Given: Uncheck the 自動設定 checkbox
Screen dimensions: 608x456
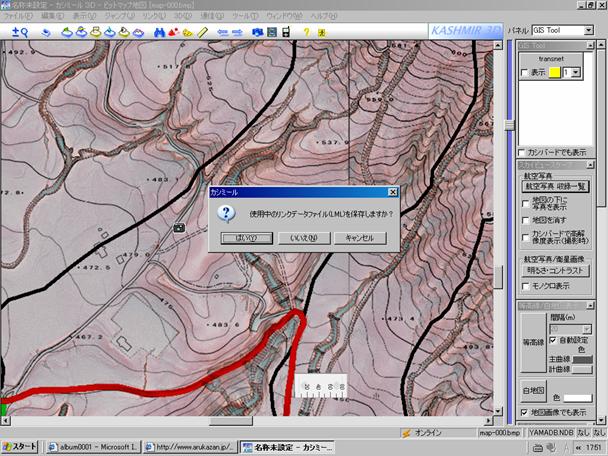Looking at the screenshot, I should point(552,341).
